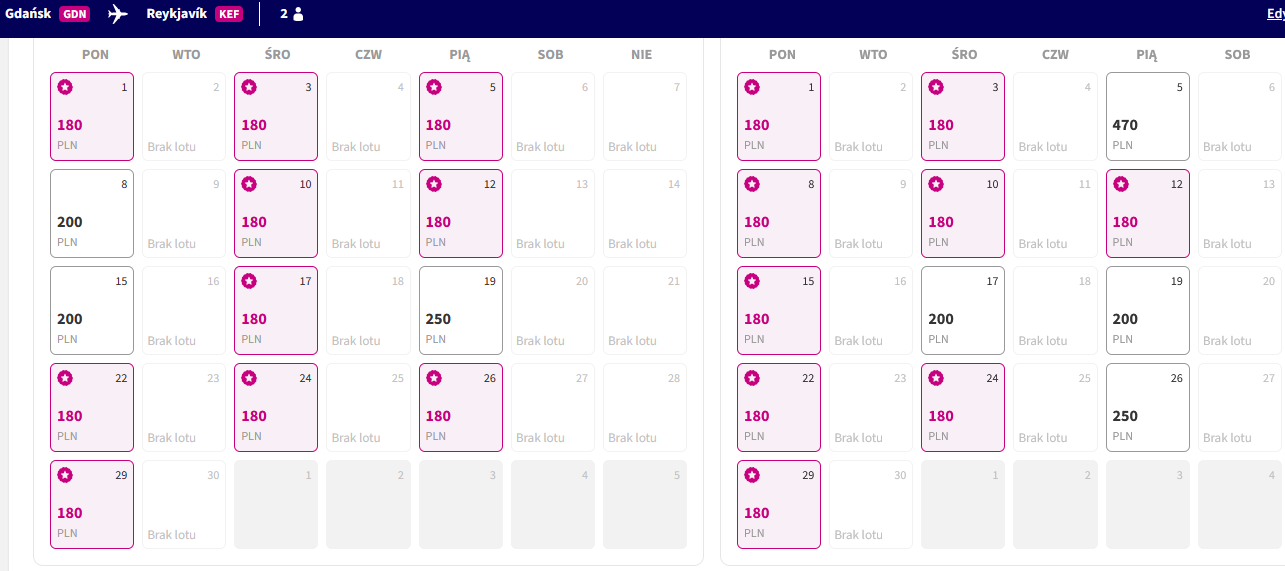
Task: Select right calendar day 17 at 200 PLN
Action: tap(963, 310)
